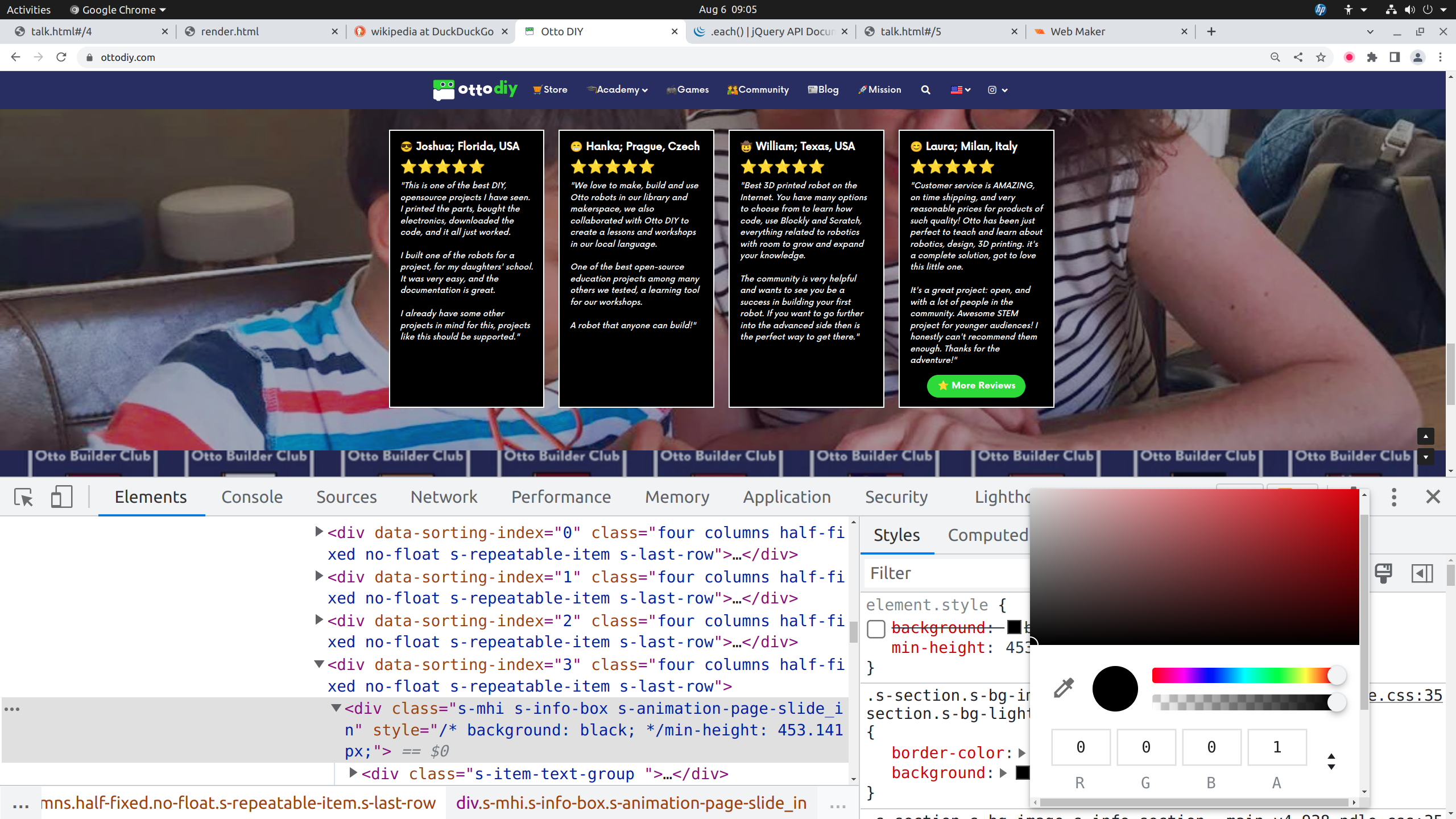Open DevTools three-dot options menu

(1393, 497)
